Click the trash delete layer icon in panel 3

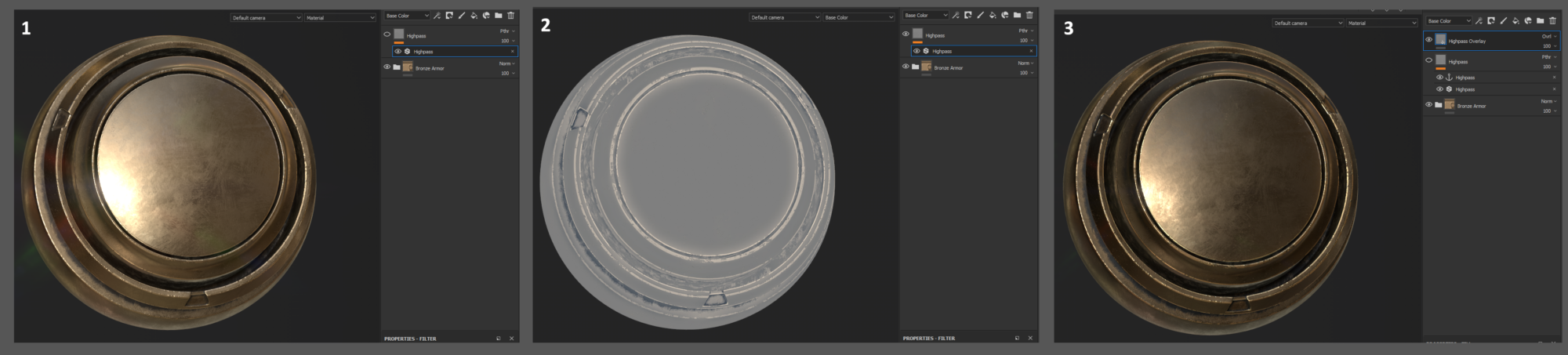click(x=1552, y=21)
